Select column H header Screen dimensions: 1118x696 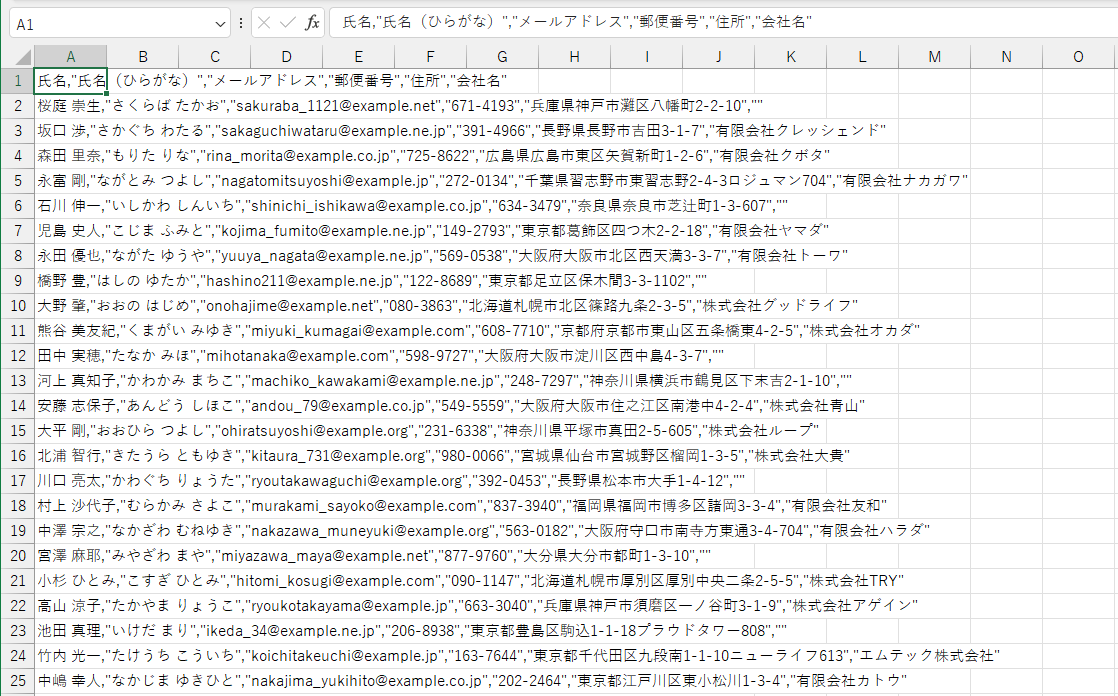[x=574, y=57]
